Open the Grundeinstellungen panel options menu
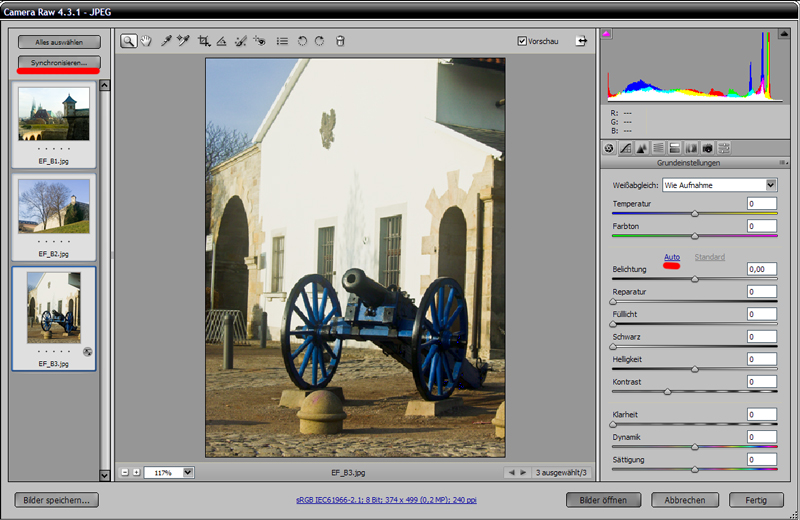The height and width of the screenshot is (520, 800). [783, 162]
